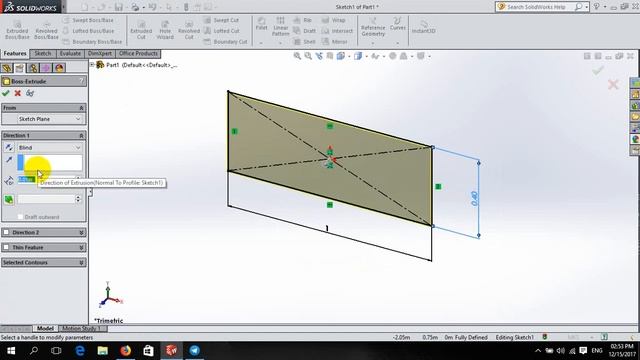The width and height of the screenshot is (640, 360).
Task: Switch to the Motion Study 1 tab
Action: pyautogui.click(x=81, y=328)
